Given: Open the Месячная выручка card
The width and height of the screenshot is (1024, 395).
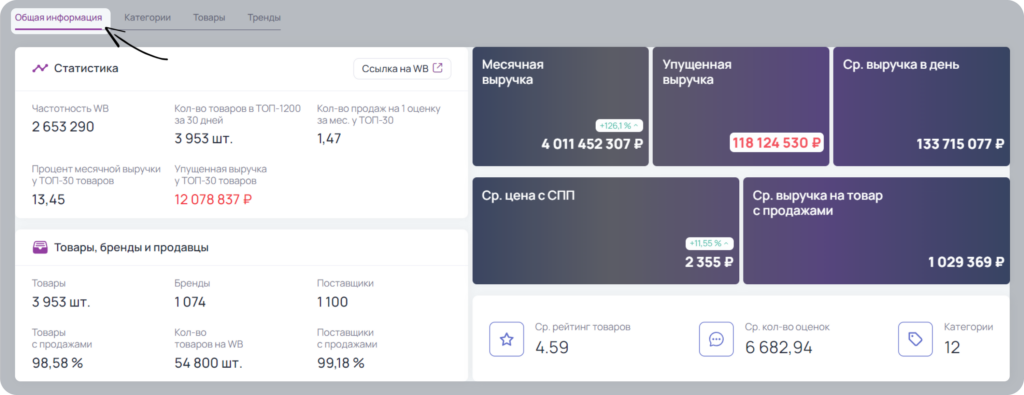Looking at the screenshot, I should click(560, 106).
